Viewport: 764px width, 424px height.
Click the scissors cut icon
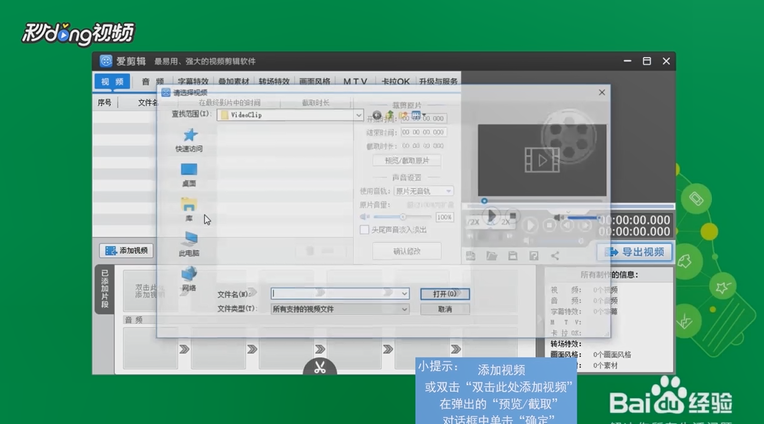pyautogui.click(x=320, y=367)
